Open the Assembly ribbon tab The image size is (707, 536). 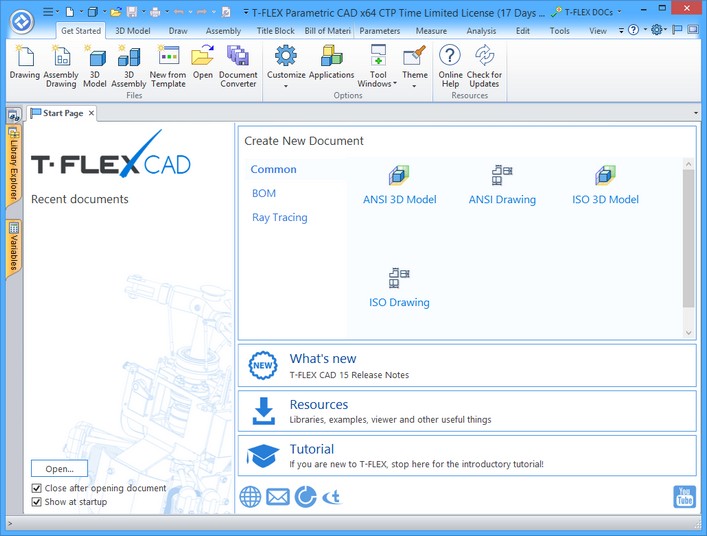[x=223, y=31]
